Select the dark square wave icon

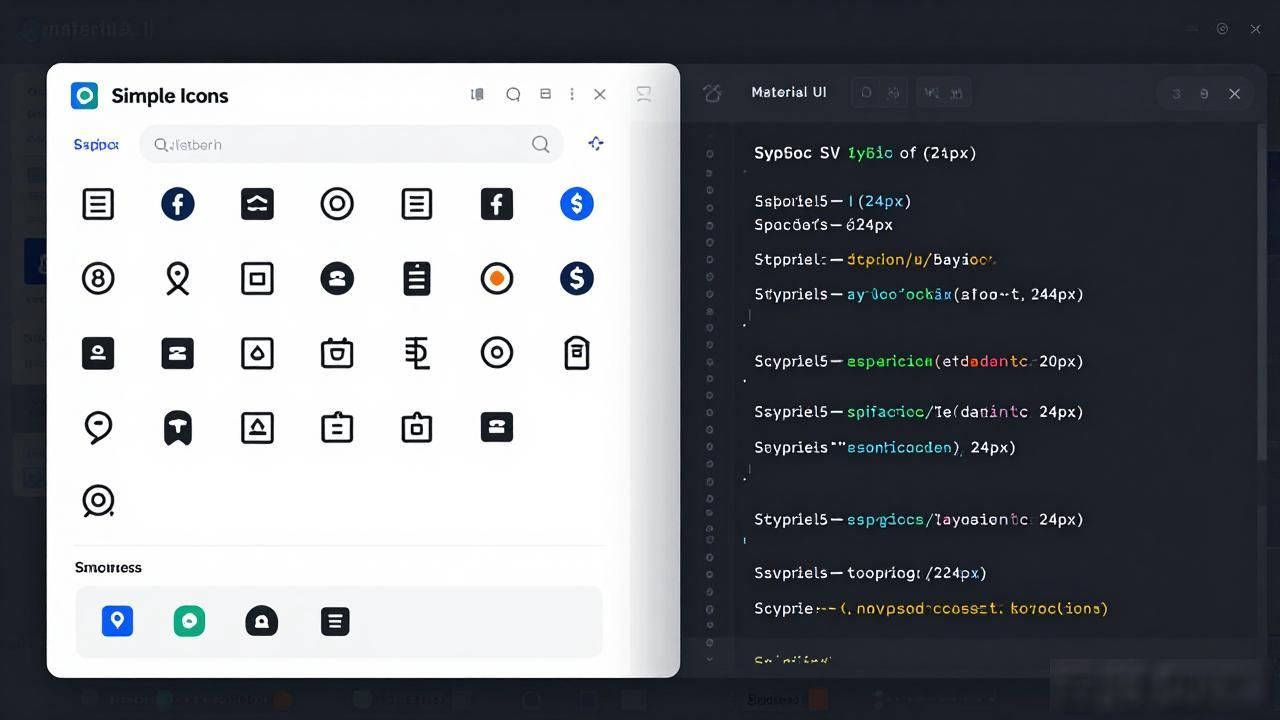257,204
